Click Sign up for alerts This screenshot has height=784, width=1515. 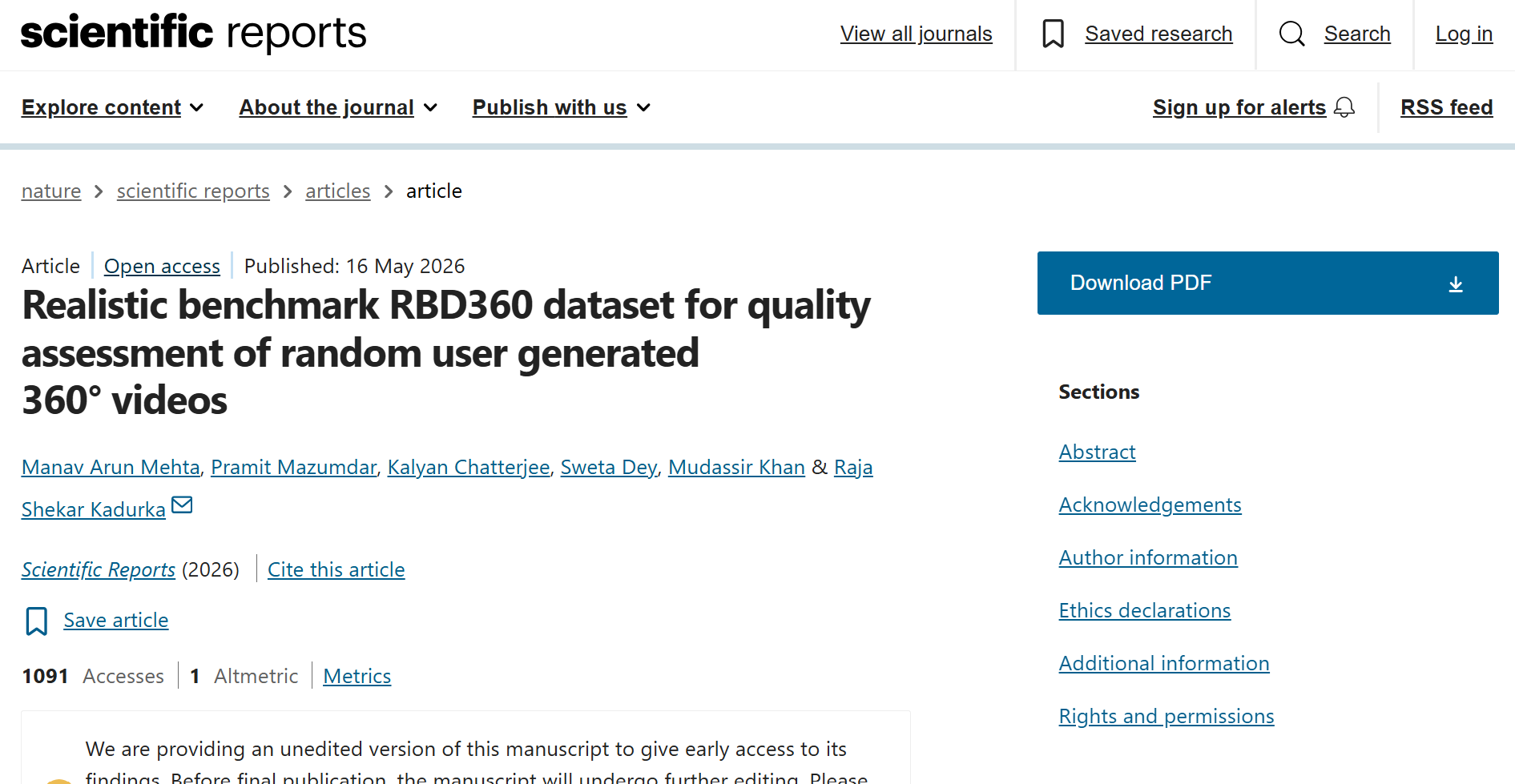coord(1239,107)
